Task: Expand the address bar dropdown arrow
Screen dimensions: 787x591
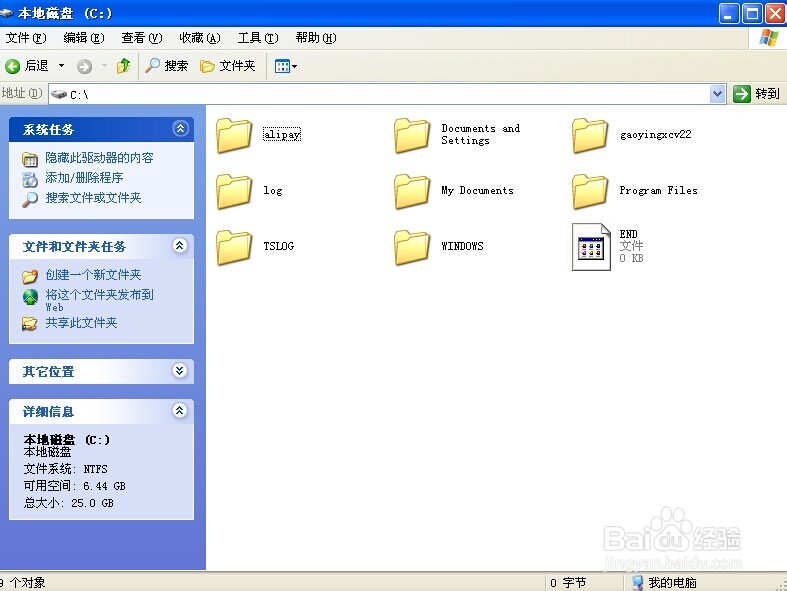Action: (718, 94)
